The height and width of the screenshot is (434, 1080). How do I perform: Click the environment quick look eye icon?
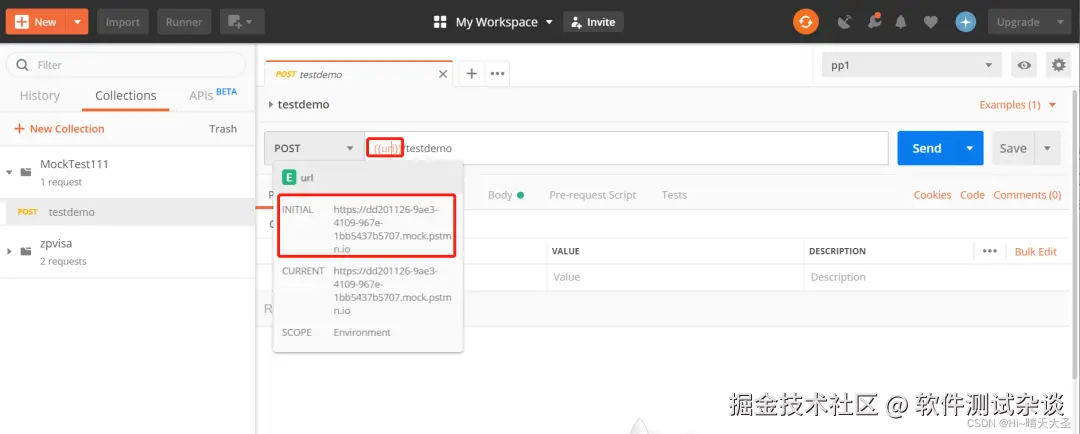pyautogui.click(x=1024, y=65)
